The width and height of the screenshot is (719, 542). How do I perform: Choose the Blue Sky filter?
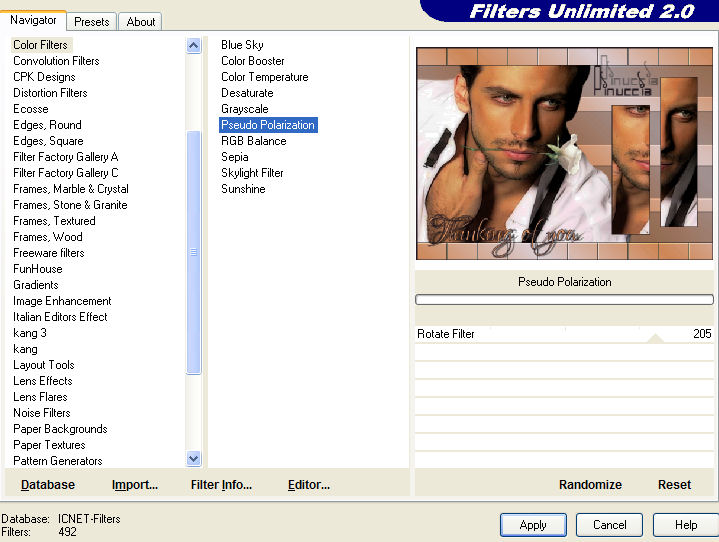[242, 45]
